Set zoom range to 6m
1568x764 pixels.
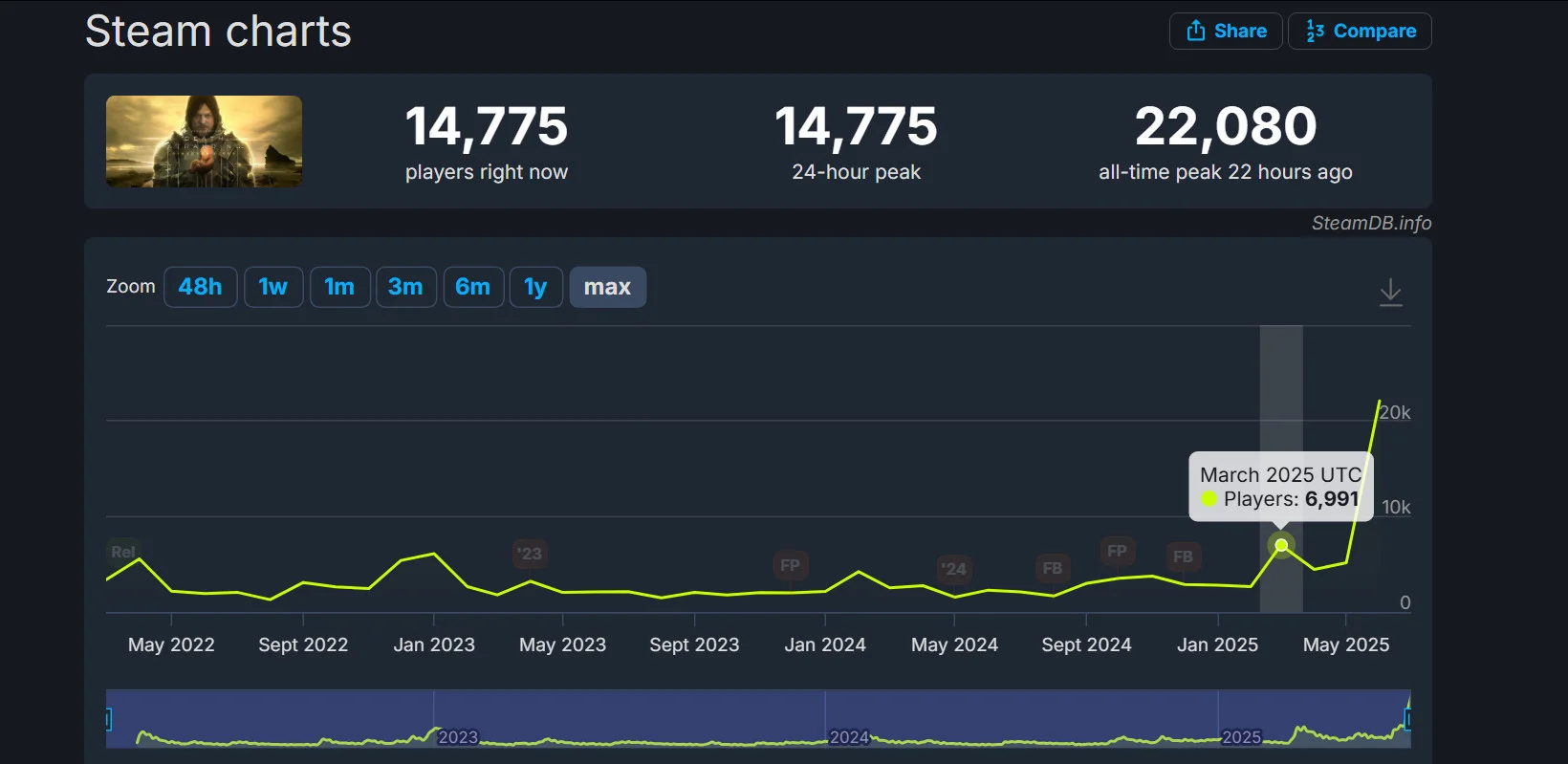473,287
